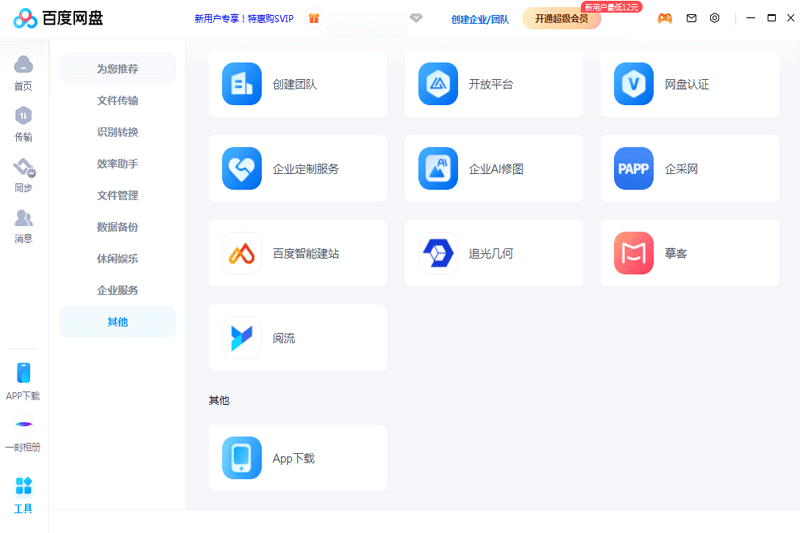The height and width of the screenshot is (533, 800).
Task: Click the 阅流 blue arrow icon
Action: [x=242, y=338]
